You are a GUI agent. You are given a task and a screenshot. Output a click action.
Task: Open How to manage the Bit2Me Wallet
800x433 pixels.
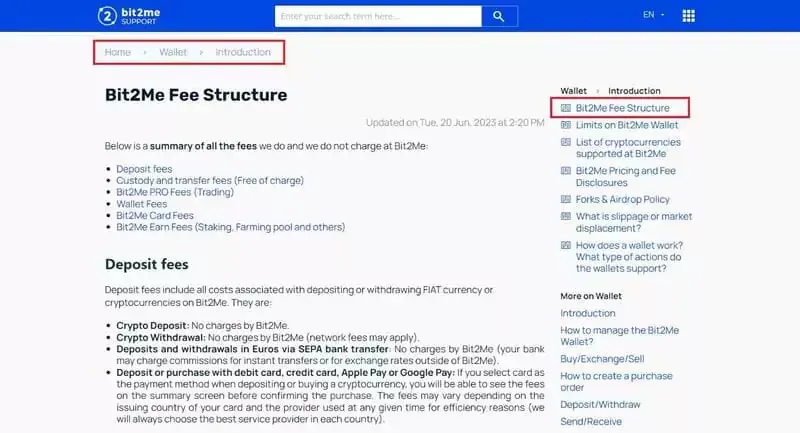620,336
